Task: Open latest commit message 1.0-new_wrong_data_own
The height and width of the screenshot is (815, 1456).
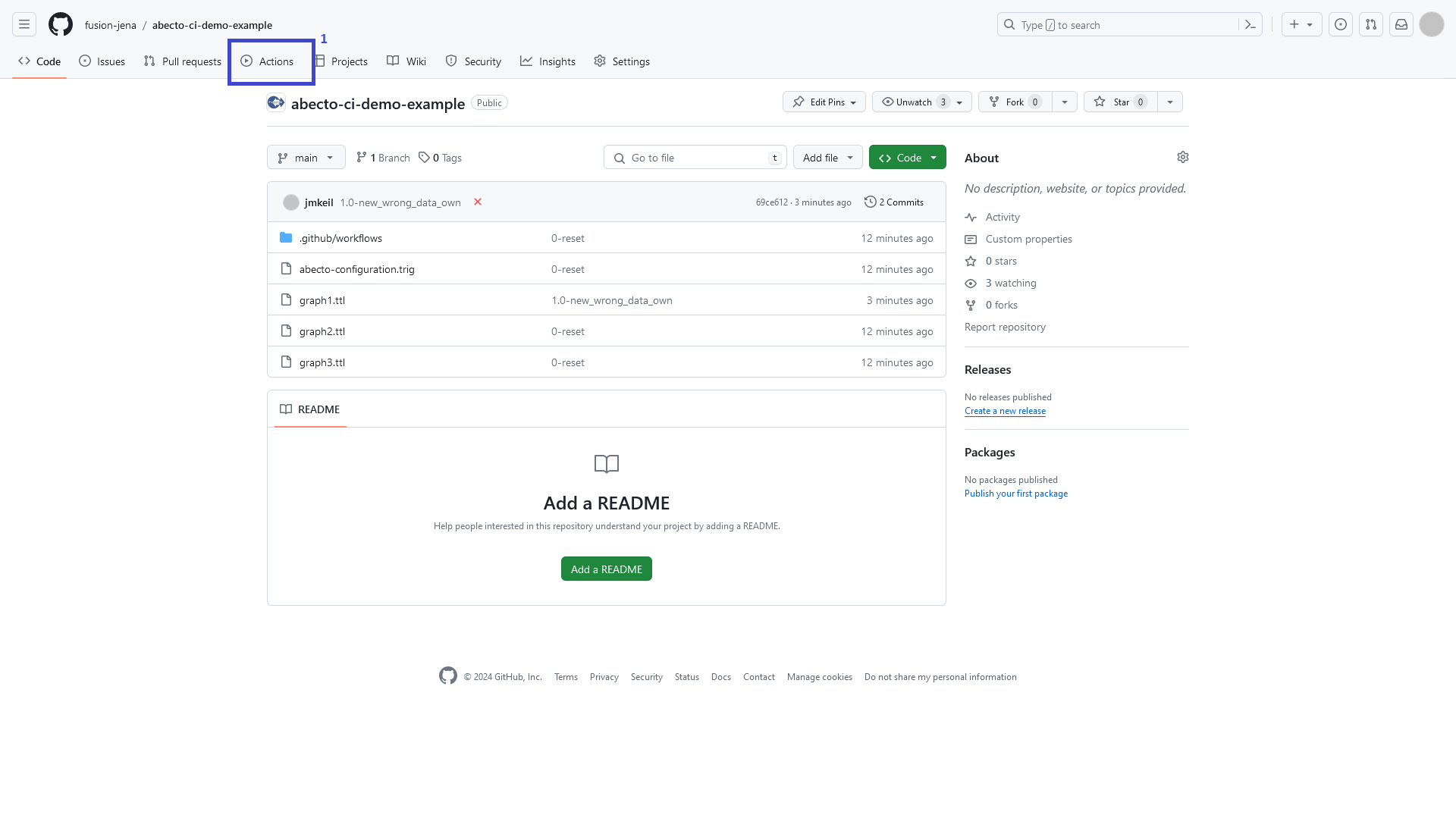Action: pyautogui.click(x=400, y=202)
